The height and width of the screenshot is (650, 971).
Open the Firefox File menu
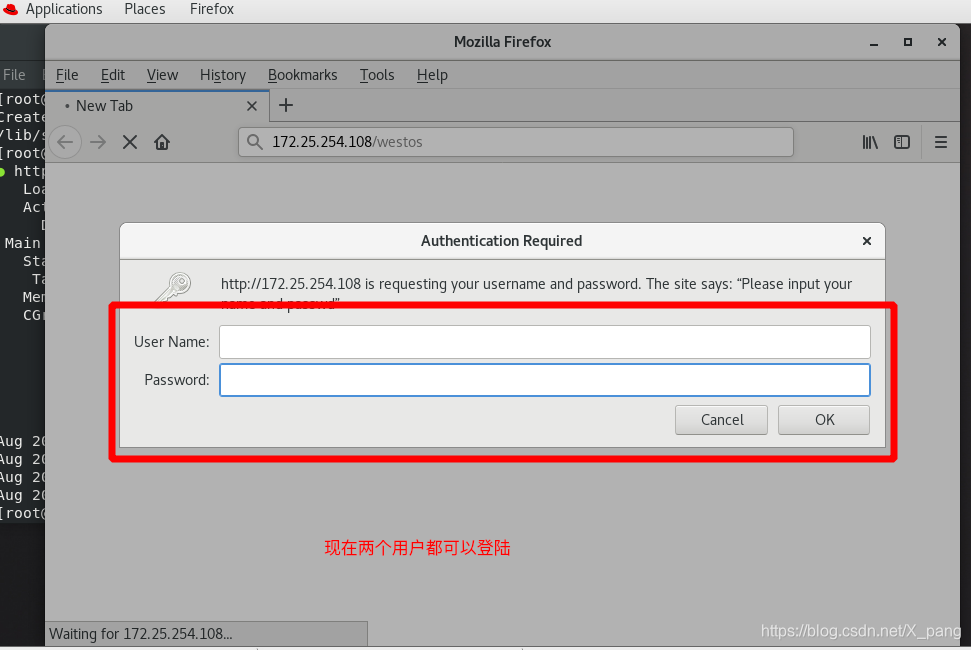tap(67, 75)
